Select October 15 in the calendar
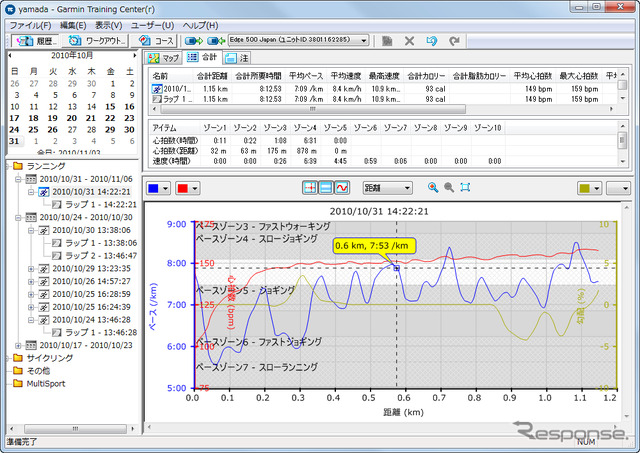 point(110,107)
